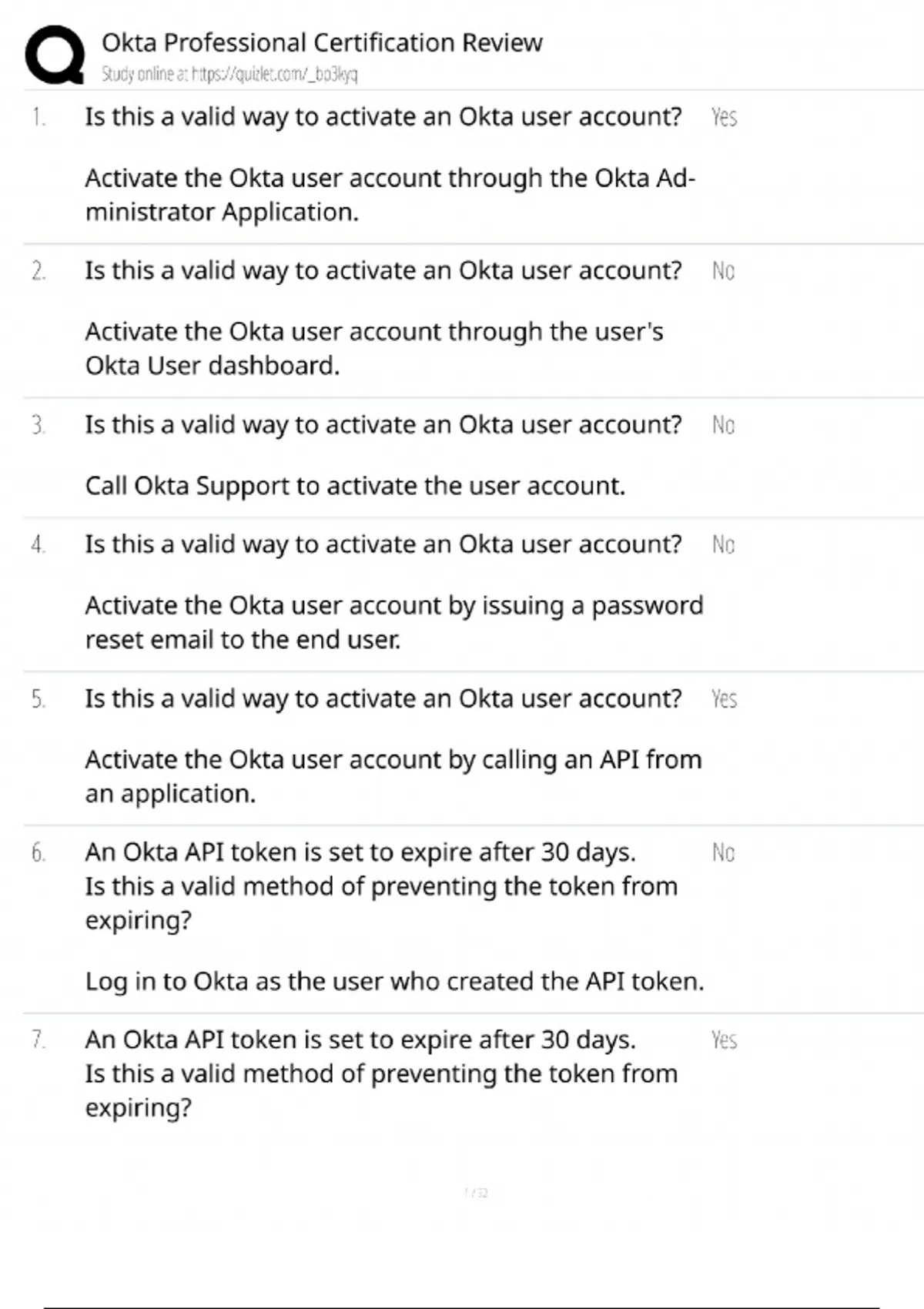Screen dimensions: 924x1309
Task: Open the quizlet.com study link
Action: click(x=275, y=75)
